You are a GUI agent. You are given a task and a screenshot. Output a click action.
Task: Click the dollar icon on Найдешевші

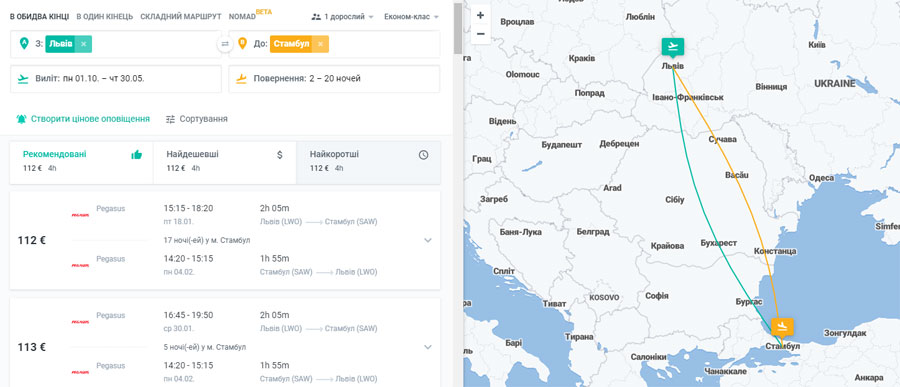pos(280,154)
